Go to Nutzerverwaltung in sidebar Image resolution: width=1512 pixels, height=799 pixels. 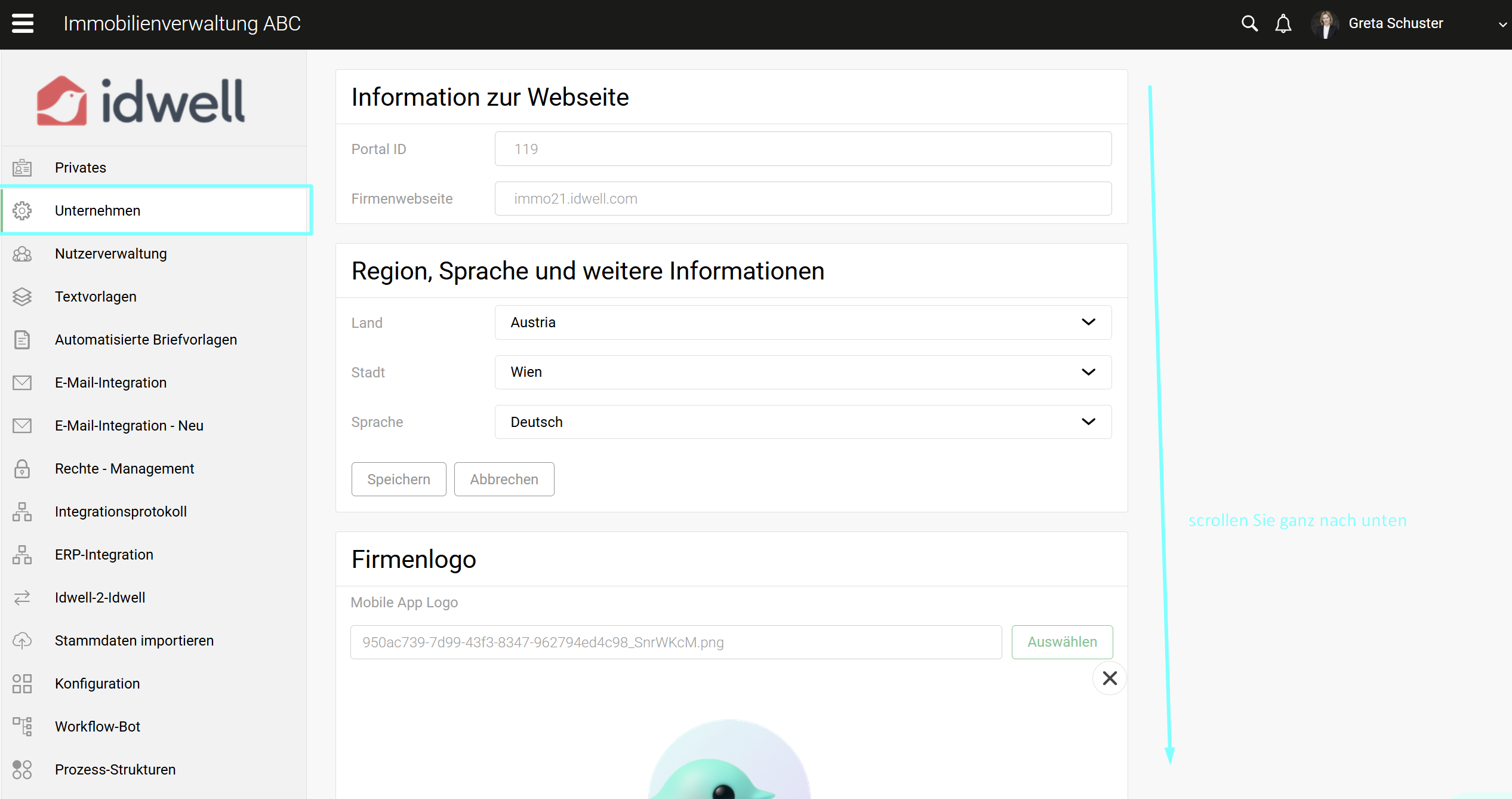111,254
